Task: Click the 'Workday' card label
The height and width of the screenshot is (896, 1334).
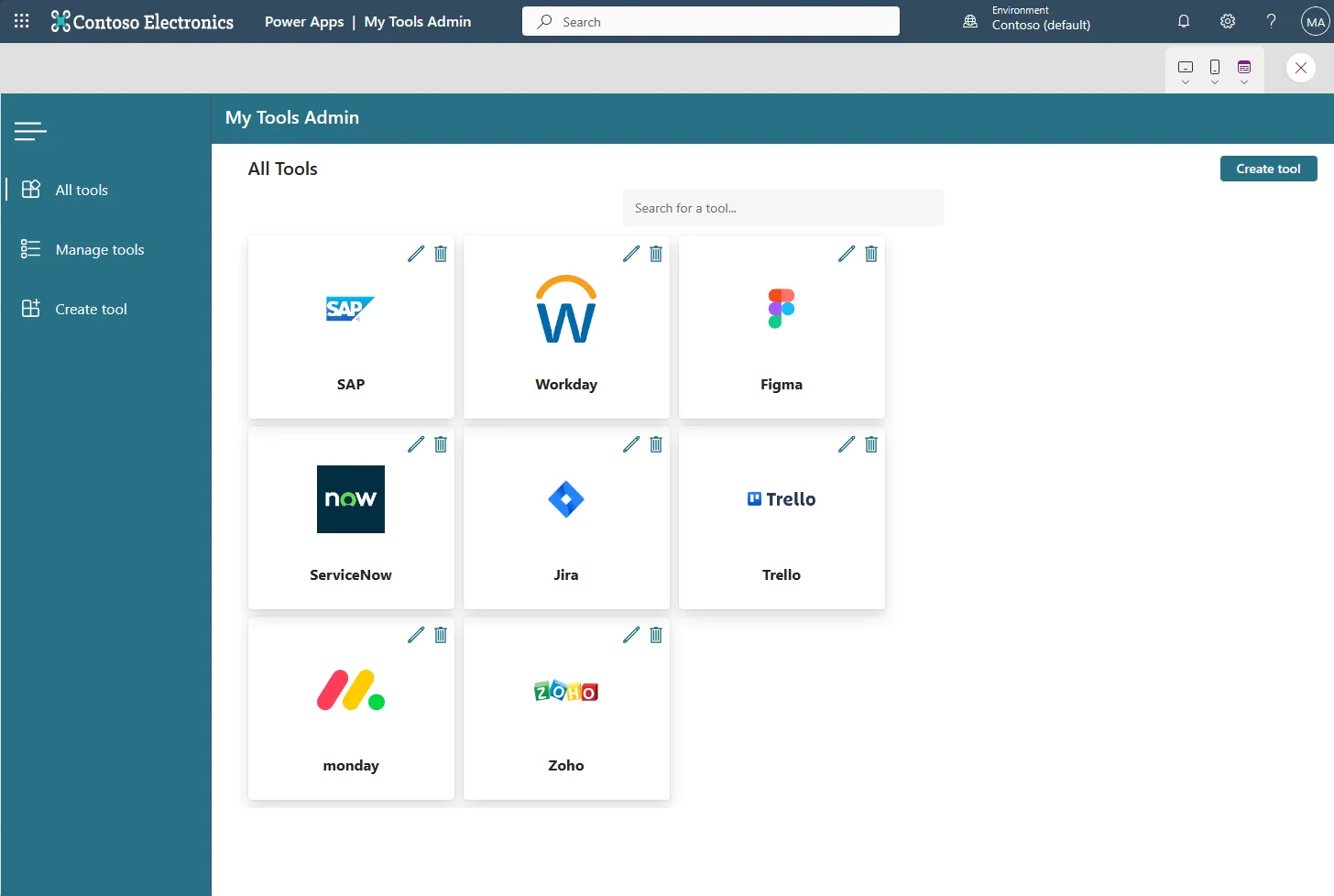Action: 566,385
